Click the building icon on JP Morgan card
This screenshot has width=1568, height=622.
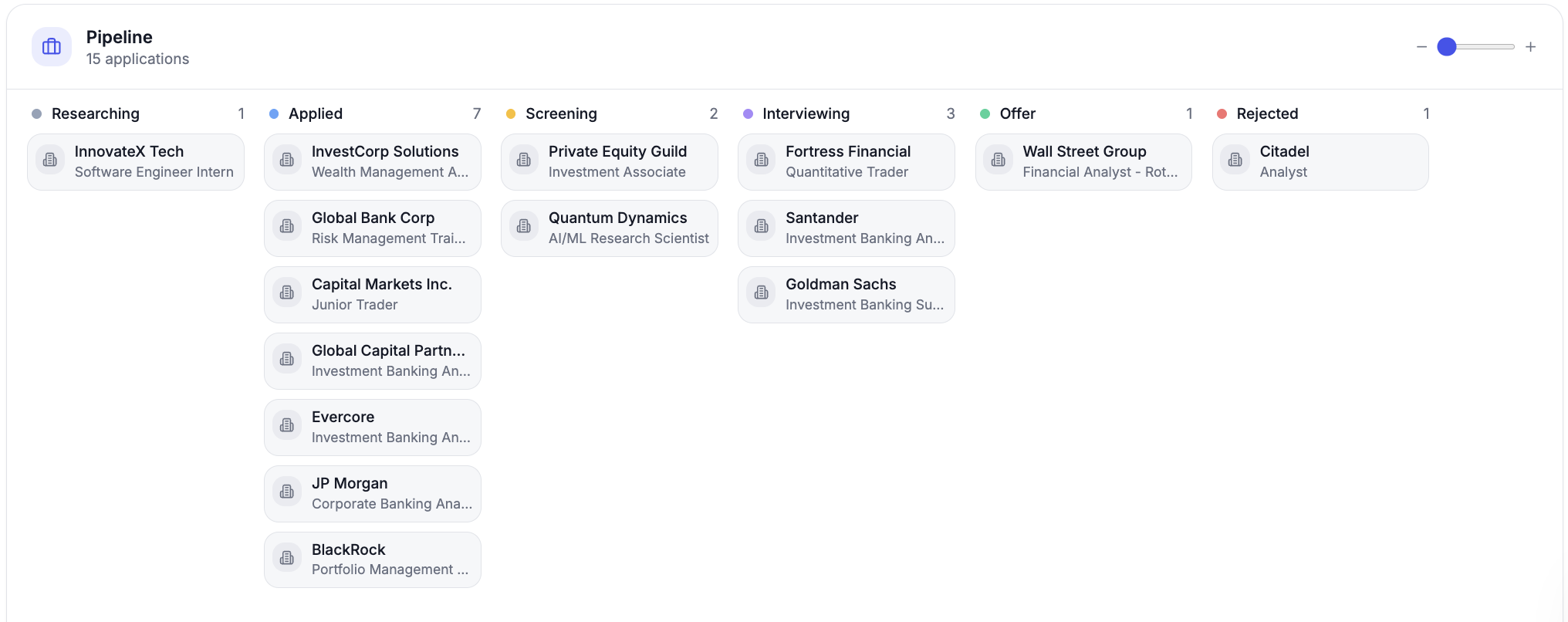click(x=287, y=492)
